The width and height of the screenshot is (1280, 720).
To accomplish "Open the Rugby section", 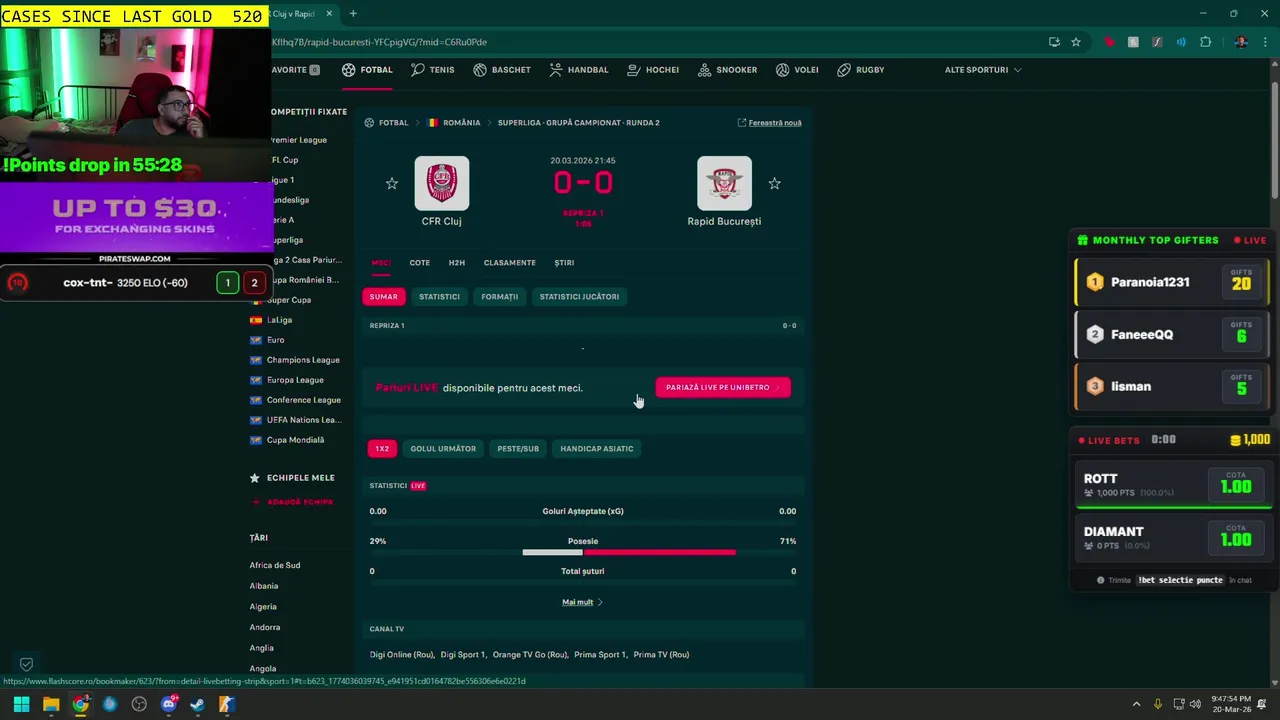I will (860, 70).
